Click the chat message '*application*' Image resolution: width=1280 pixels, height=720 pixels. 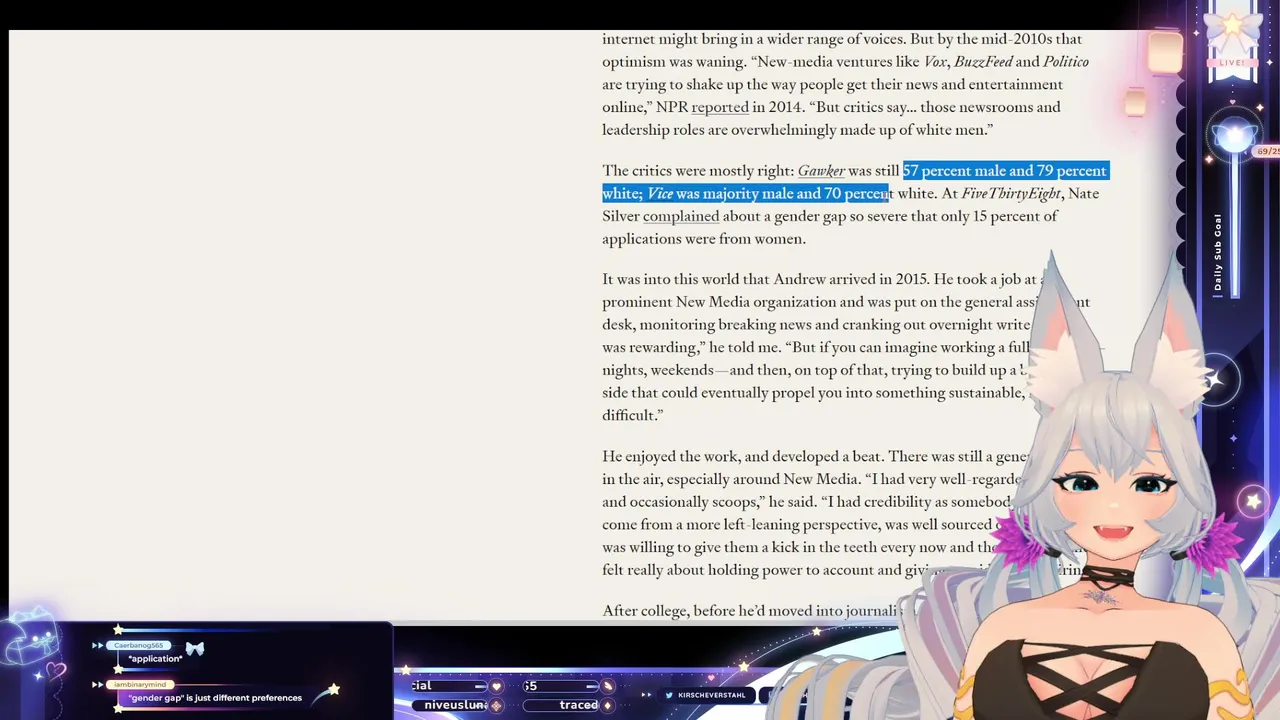click(x=155, y=659)
